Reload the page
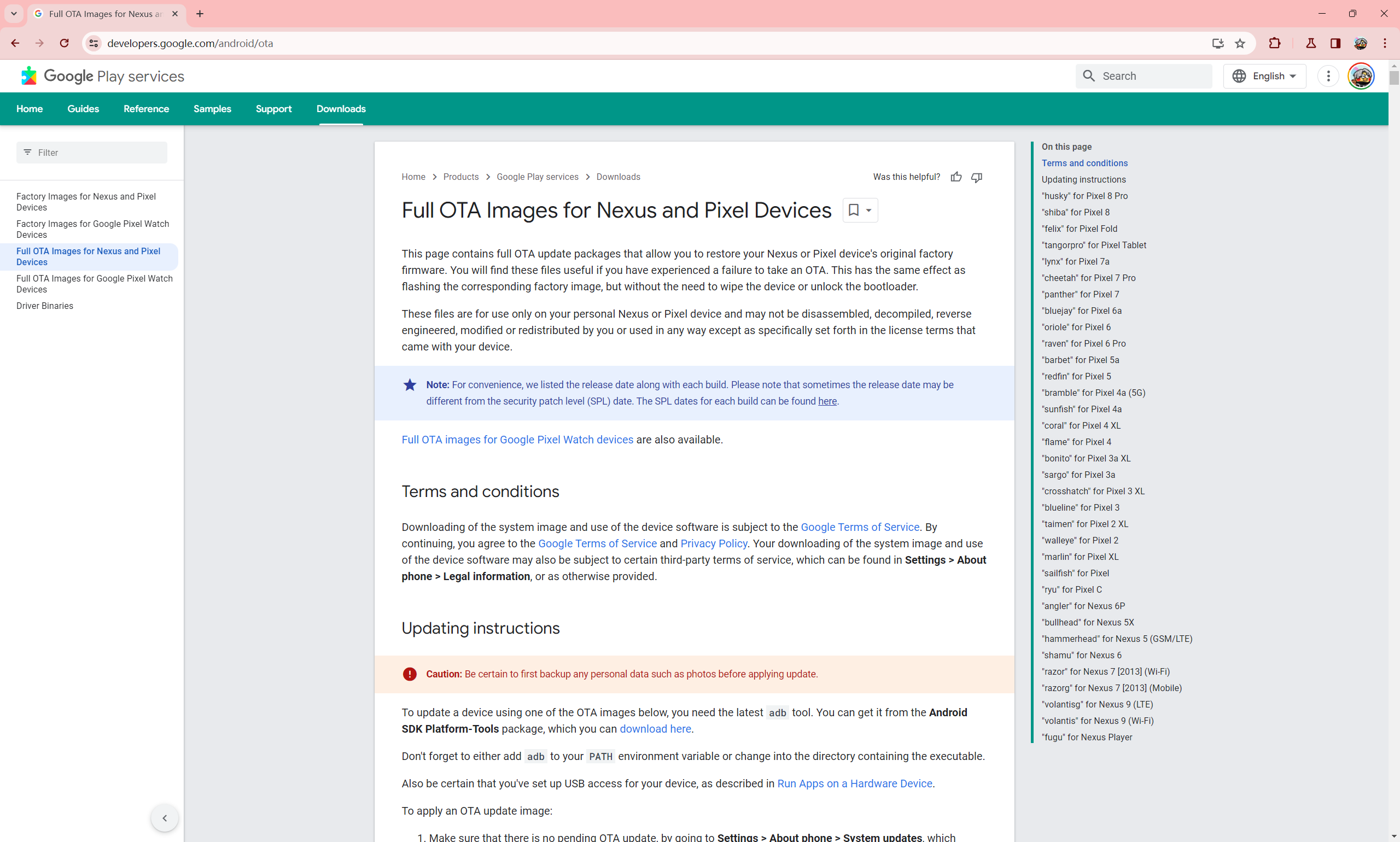Image resolution: width=1400 pixels, height=842 pixels. [x=64, y=43]
